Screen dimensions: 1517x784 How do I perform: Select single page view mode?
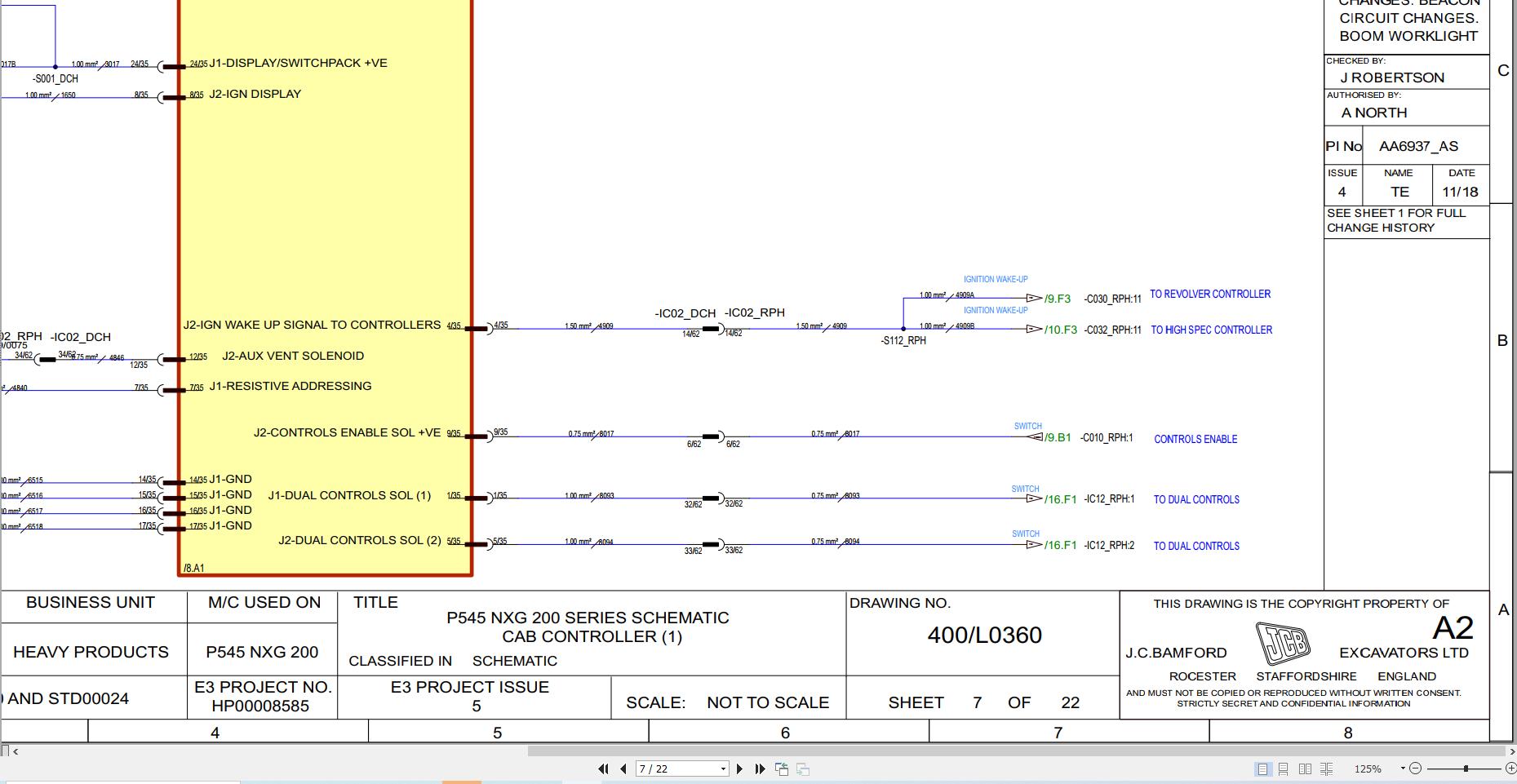(x=1262, y=768)
